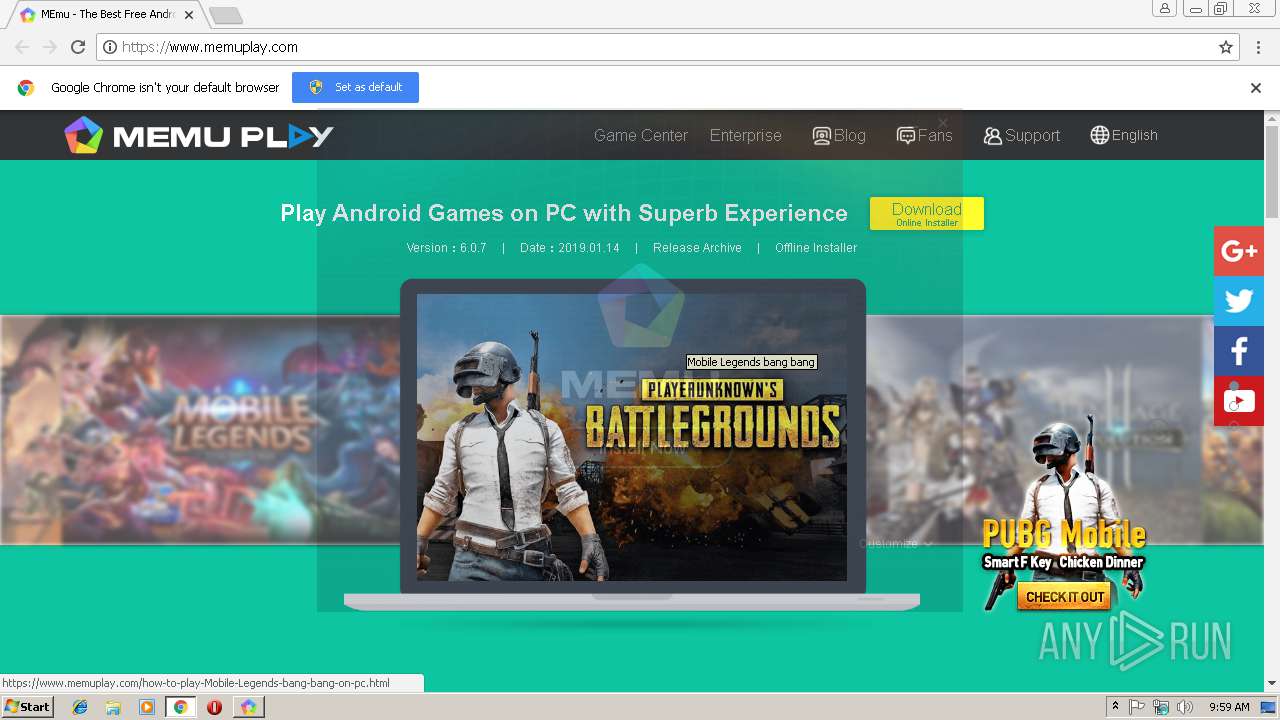
Task: Open Action Center flag icon
Action: [1137, 707]
